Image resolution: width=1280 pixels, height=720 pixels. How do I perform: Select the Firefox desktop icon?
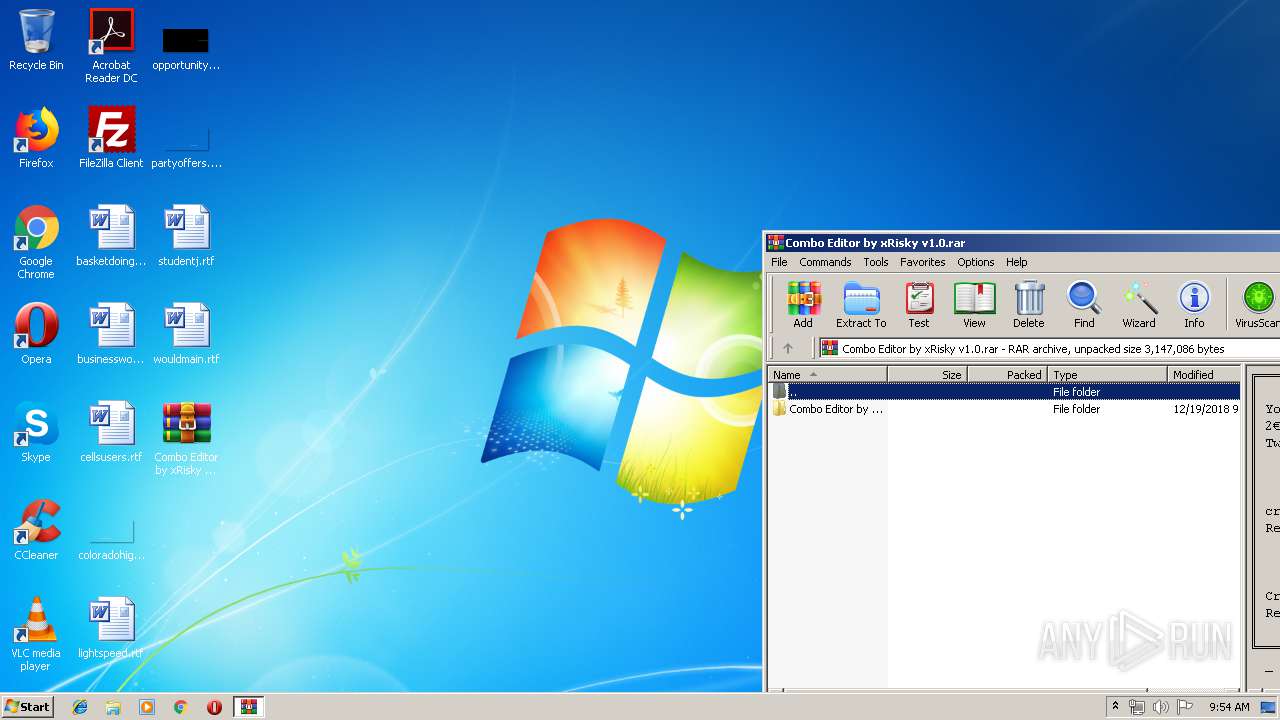tap(36, 138)
